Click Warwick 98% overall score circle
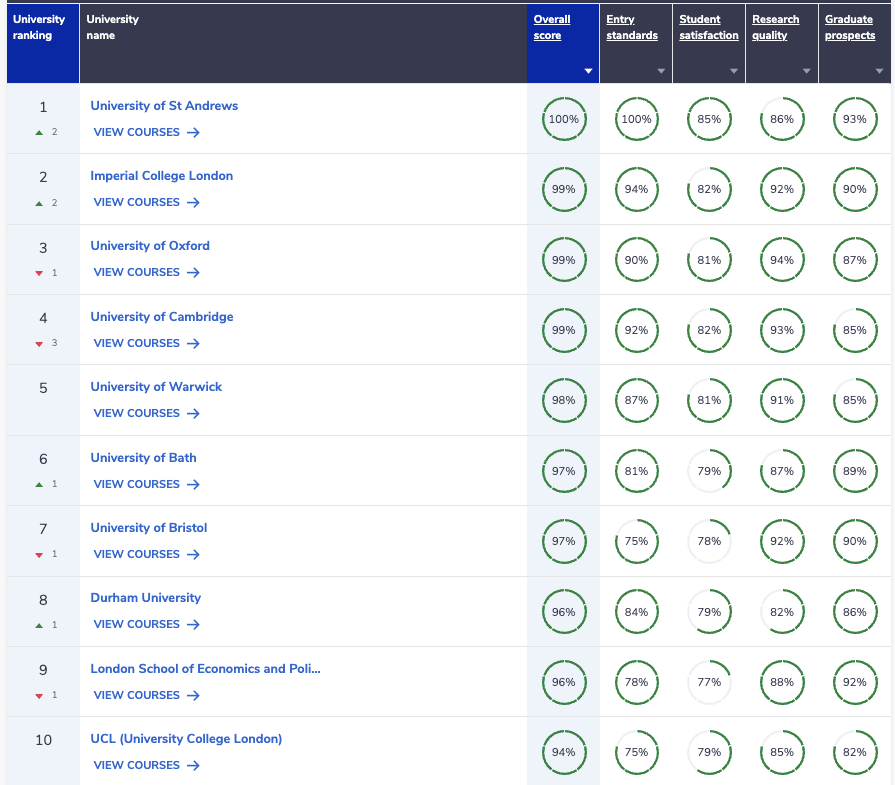 click(564, 401)
